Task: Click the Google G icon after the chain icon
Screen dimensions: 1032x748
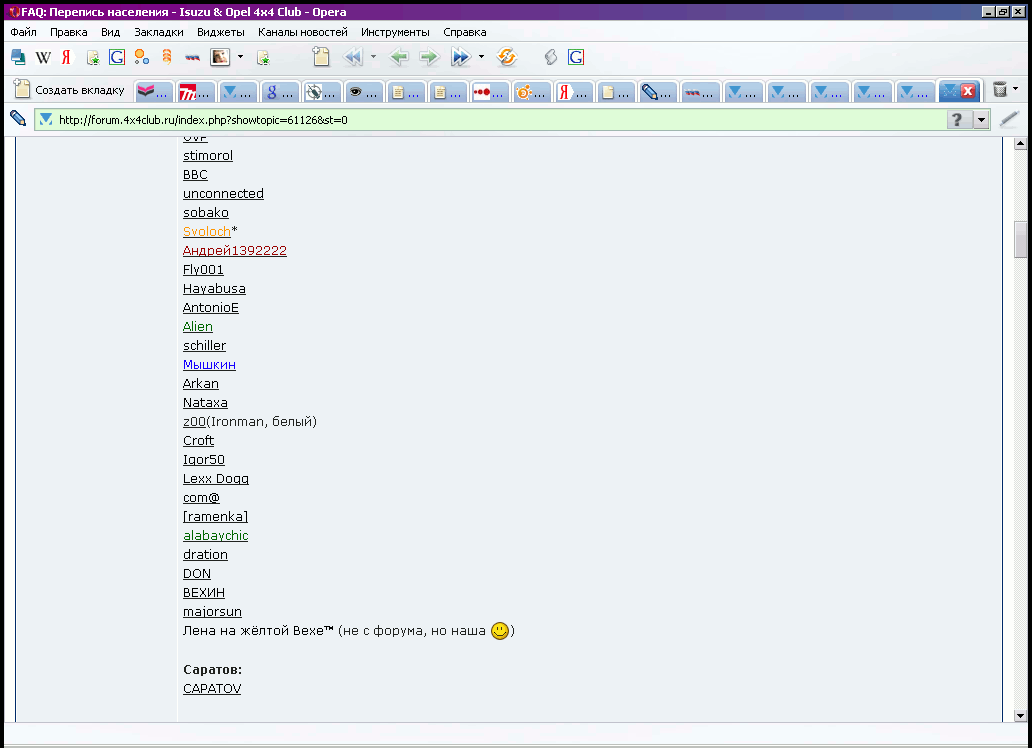Action: (x=576, y=57)
